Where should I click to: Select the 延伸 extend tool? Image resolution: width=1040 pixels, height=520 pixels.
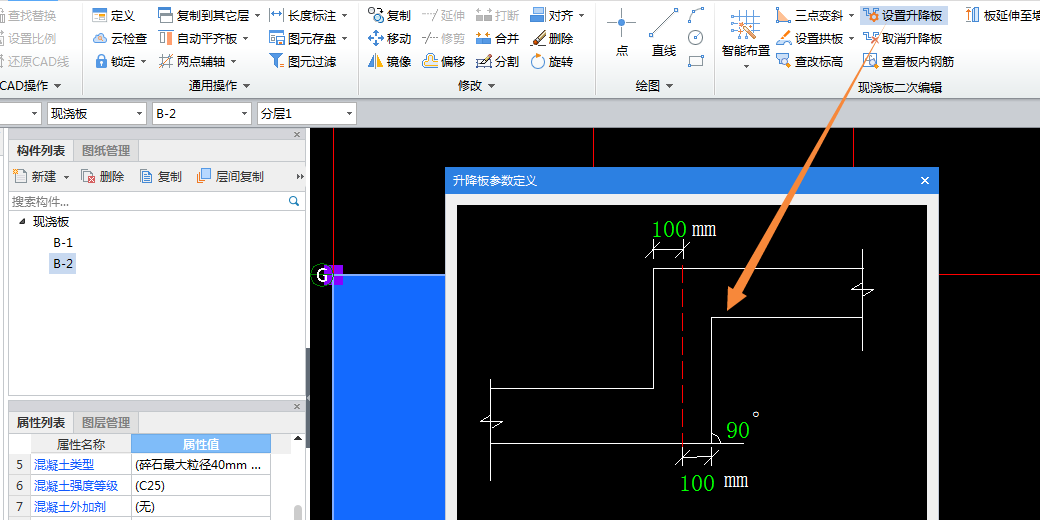coord(444,15)
